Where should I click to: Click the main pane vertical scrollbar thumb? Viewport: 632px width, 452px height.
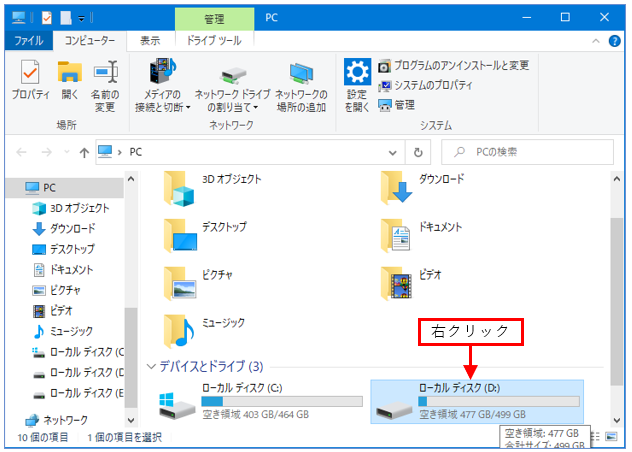(617, 302)
